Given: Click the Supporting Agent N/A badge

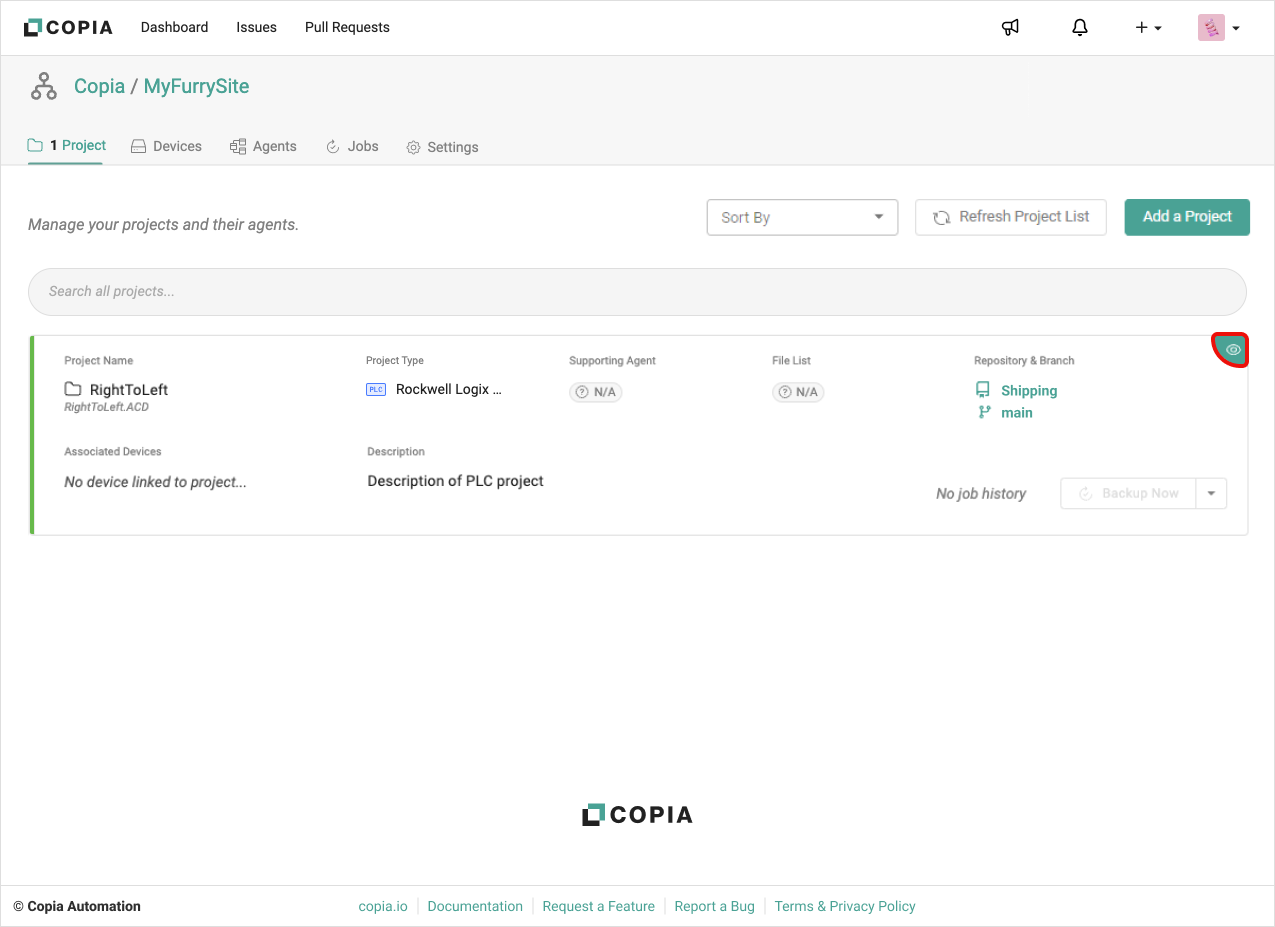Looking at the screenshot, I should (x=596, y=392).
